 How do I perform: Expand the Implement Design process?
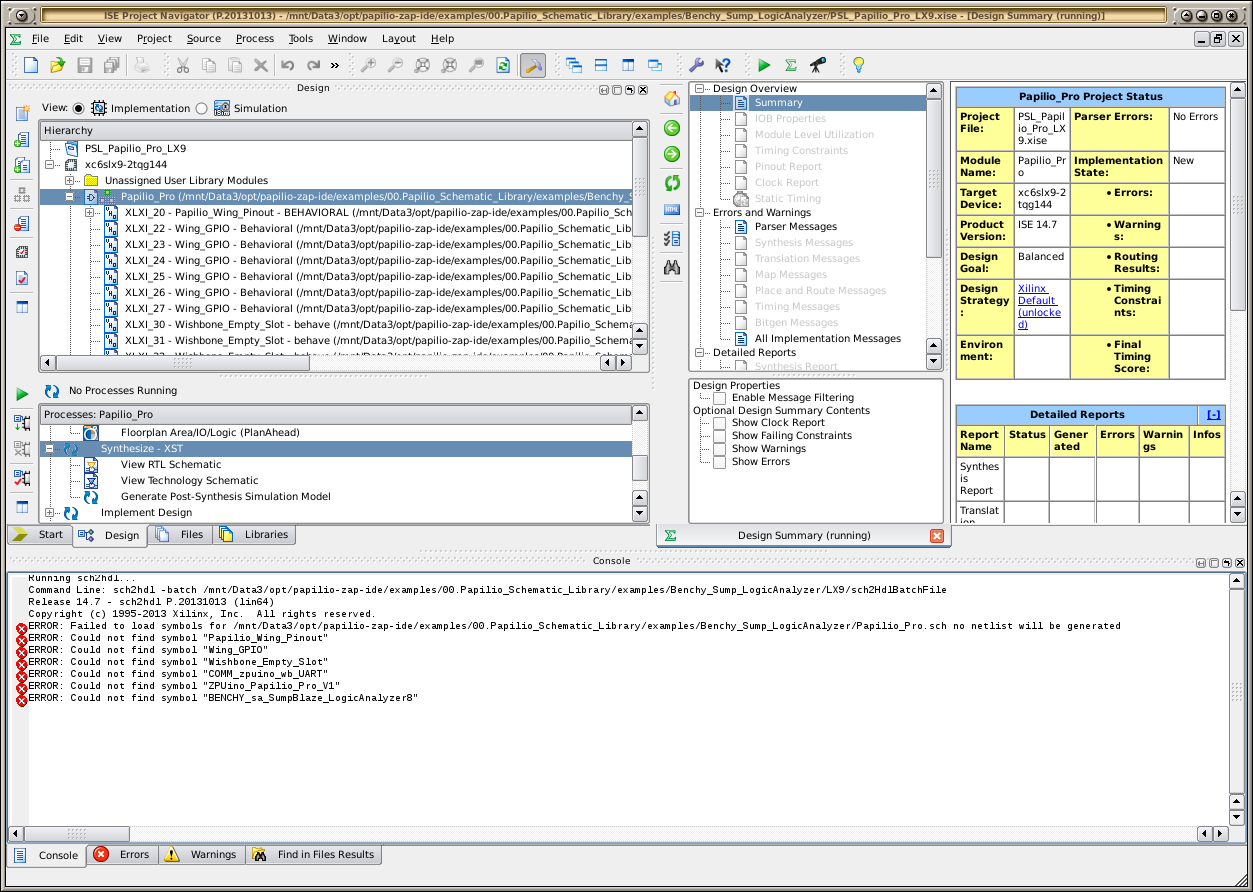point(50,513)
